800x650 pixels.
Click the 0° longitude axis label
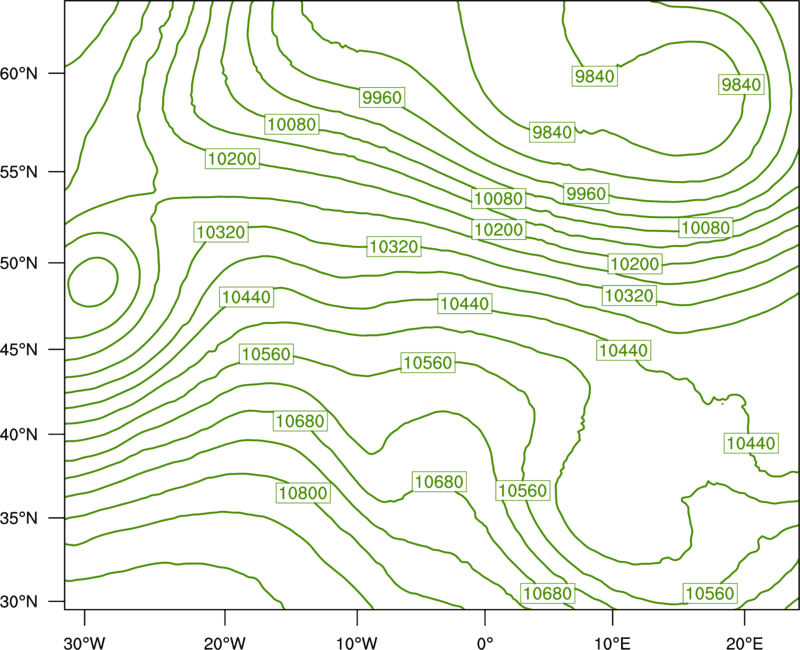point(485,643)
